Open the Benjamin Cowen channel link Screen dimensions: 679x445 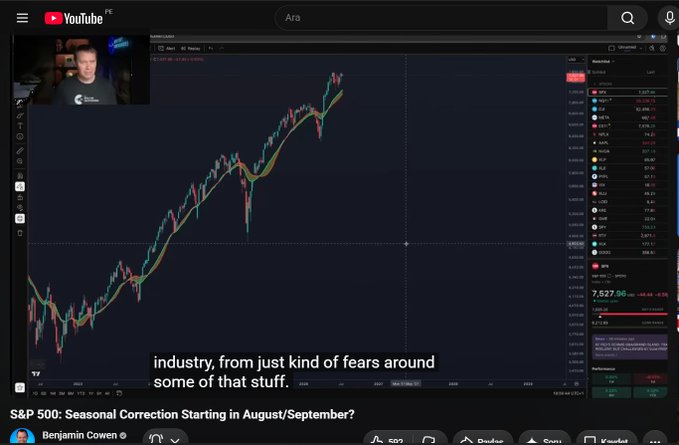(80, 435)
